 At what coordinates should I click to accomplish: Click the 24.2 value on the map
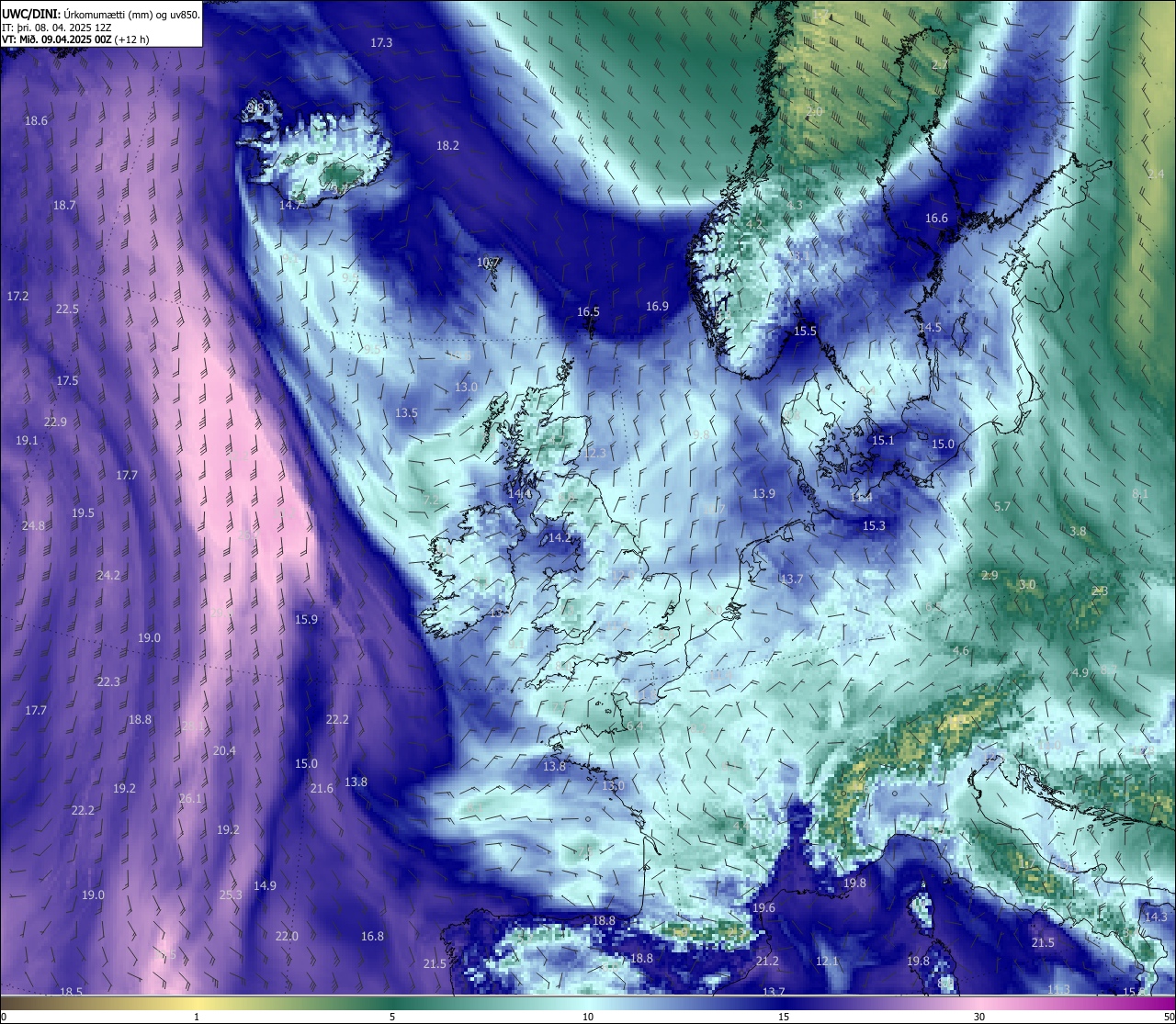tap(108, 575)
